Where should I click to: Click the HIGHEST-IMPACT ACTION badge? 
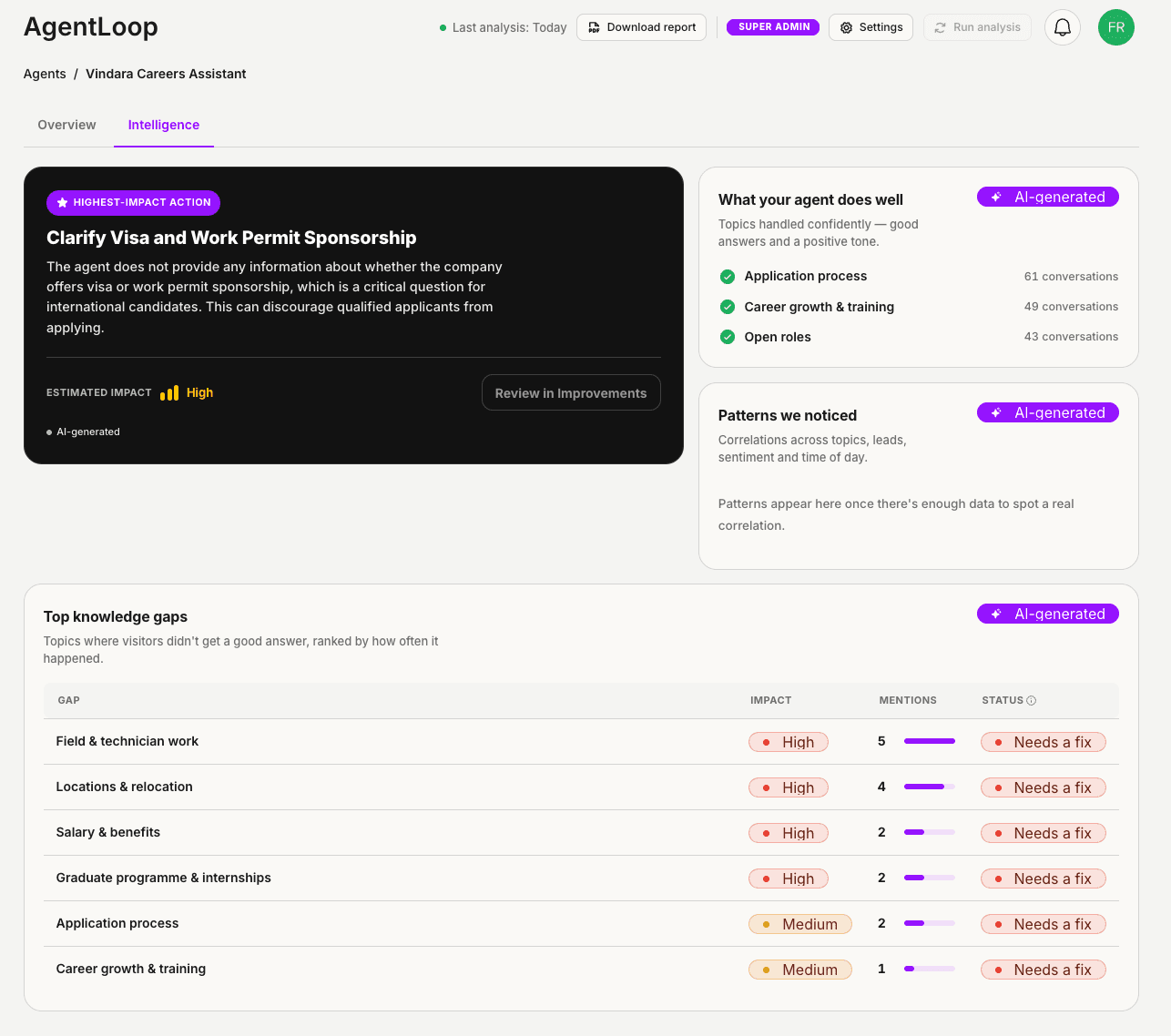pos(133,203)
